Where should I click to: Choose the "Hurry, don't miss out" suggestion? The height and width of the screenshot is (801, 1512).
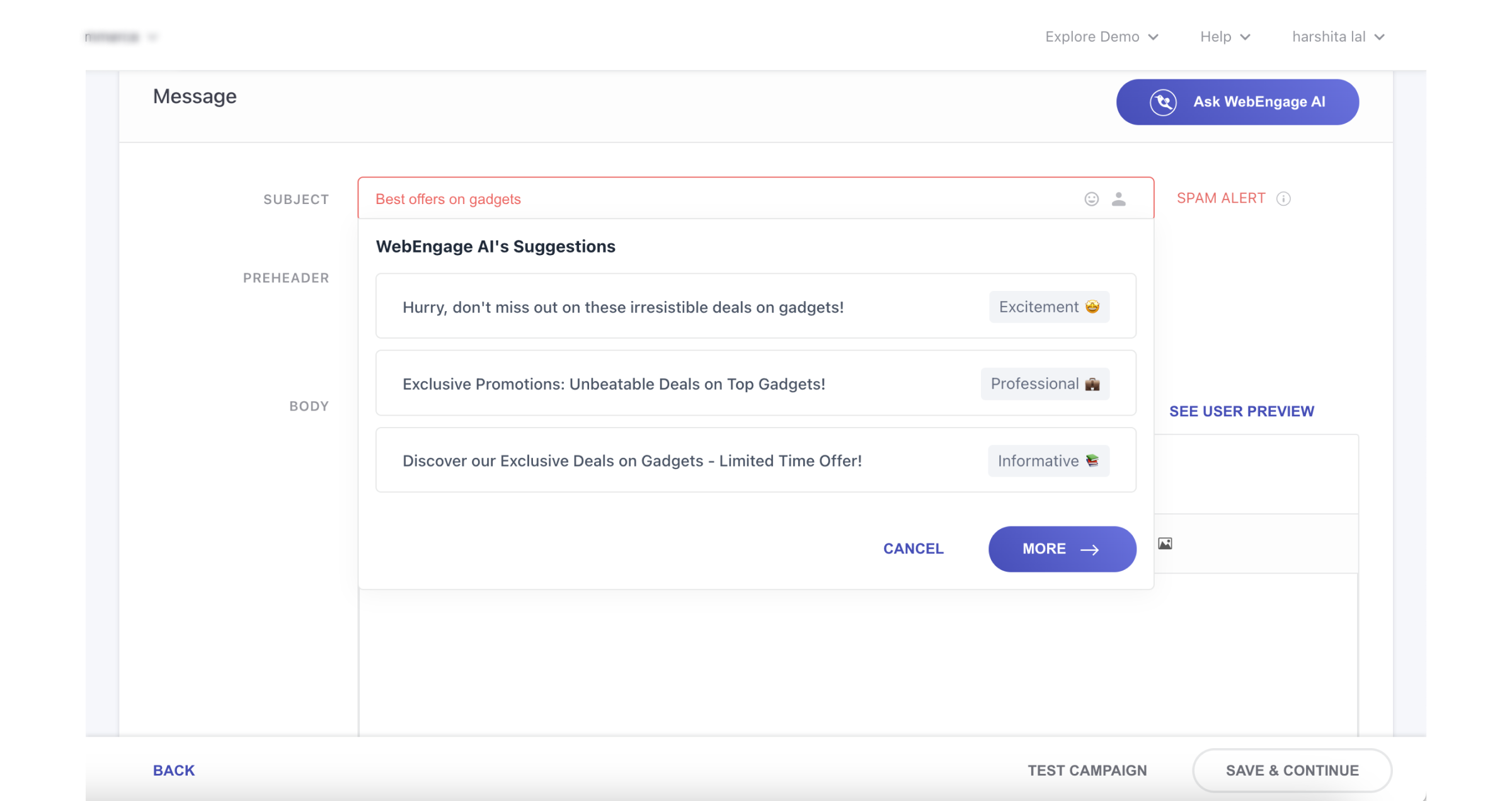tap(622, 307)
